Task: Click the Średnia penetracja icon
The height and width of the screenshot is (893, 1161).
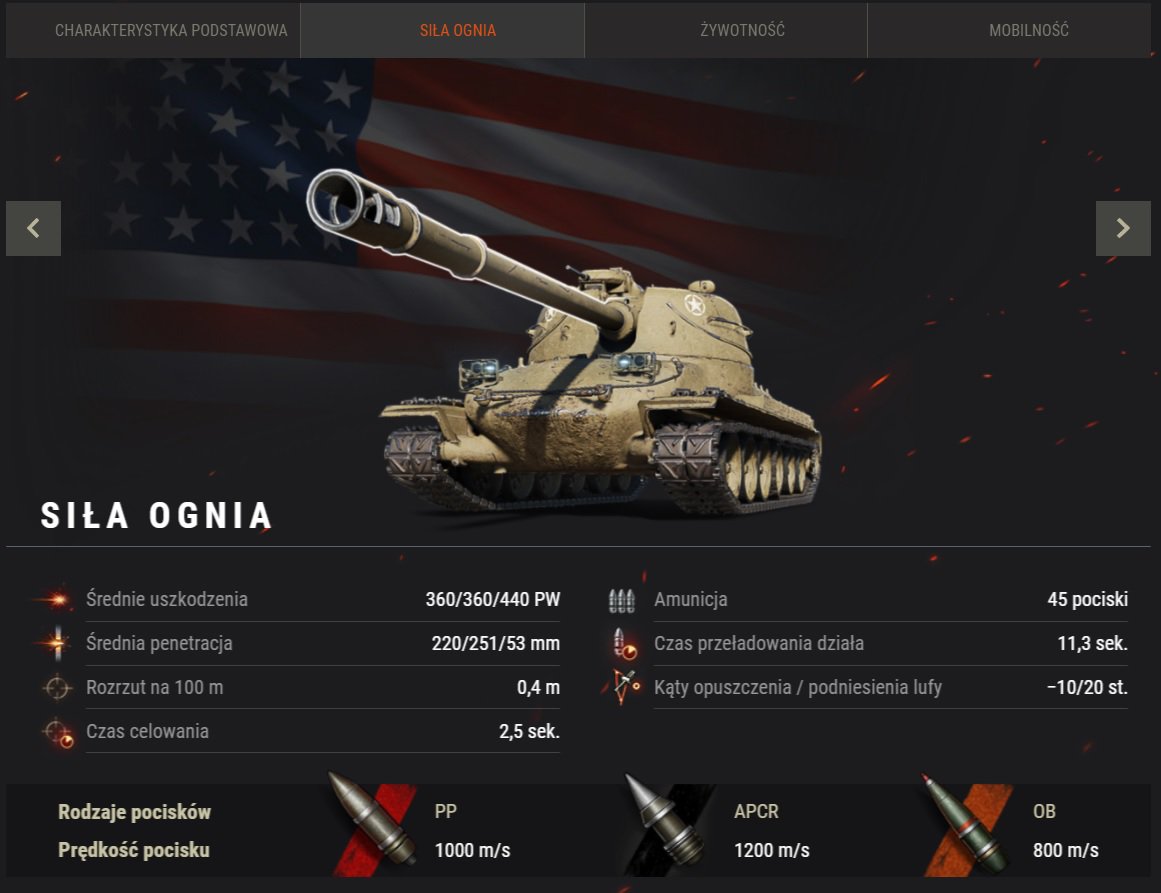Action: [56, 643]
